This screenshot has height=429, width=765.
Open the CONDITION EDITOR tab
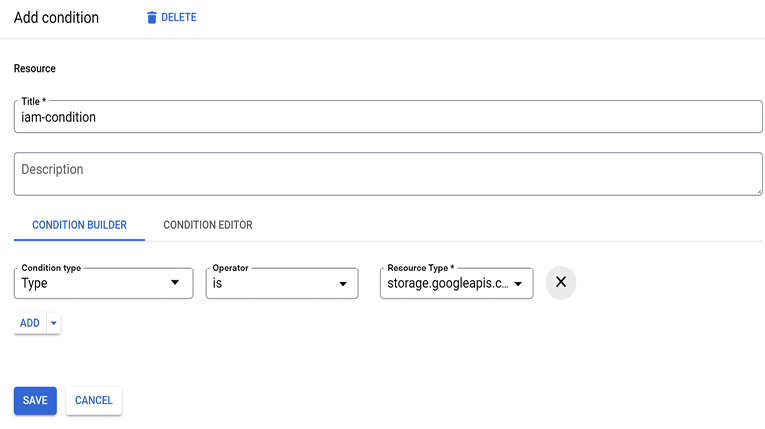(208, 225)
